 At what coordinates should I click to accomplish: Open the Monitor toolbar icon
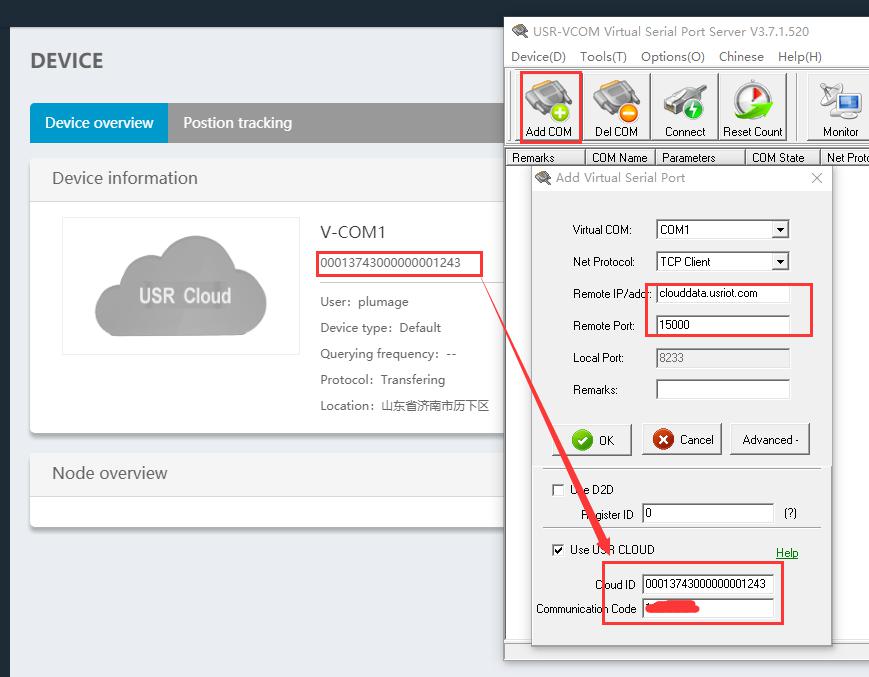840,109
